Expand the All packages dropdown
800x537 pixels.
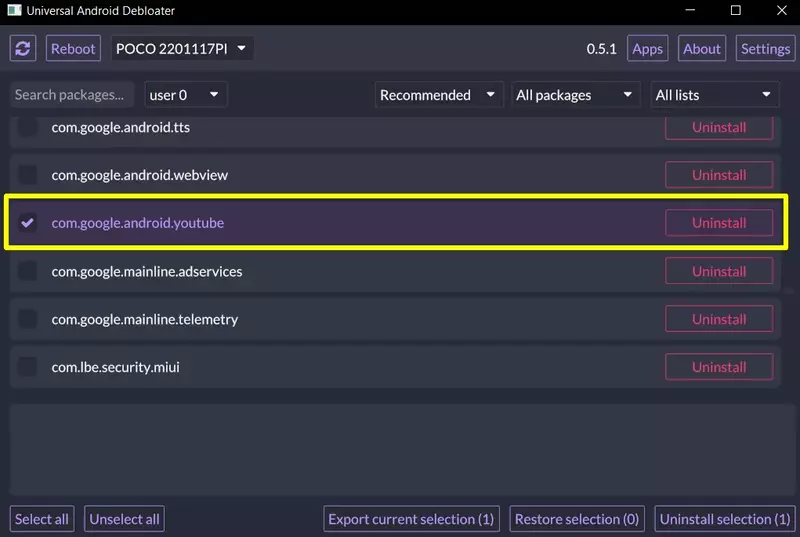tap(575, 95)
